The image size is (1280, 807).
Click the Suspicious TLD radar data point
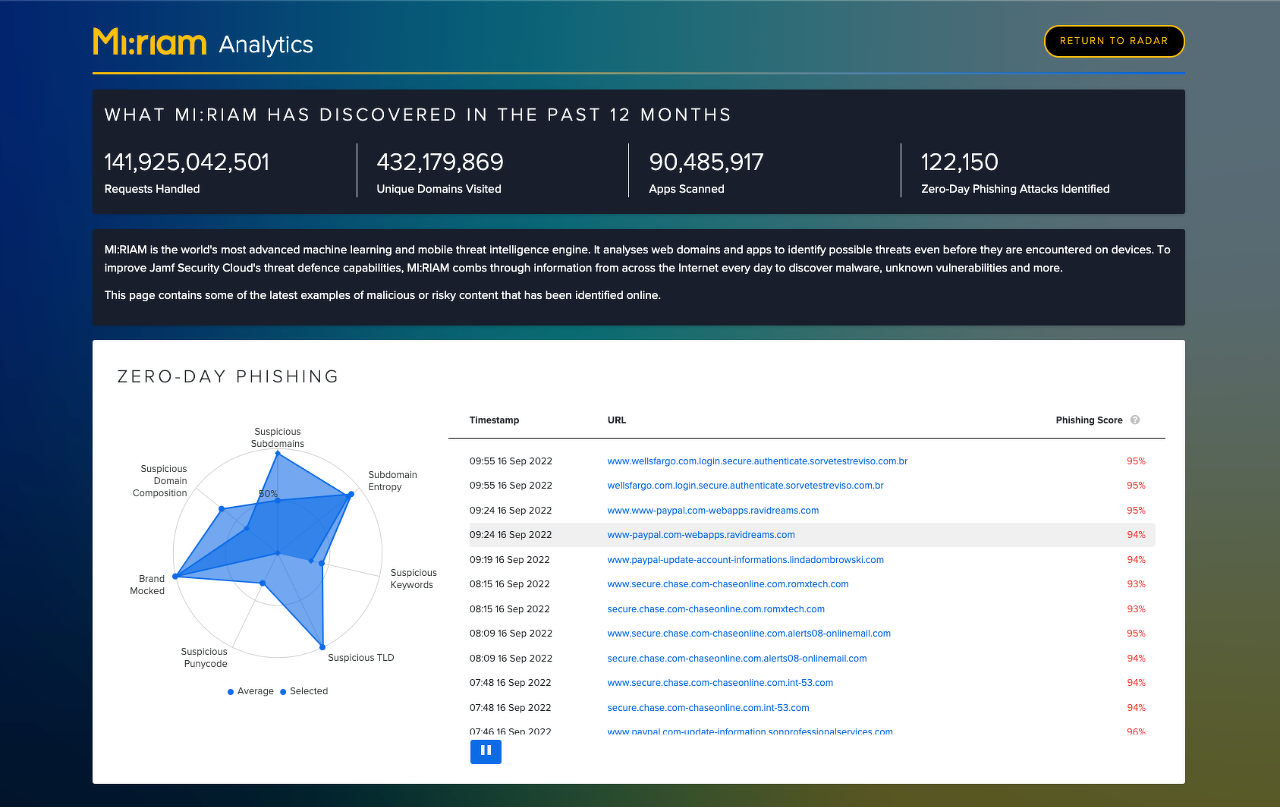point(322,646)
